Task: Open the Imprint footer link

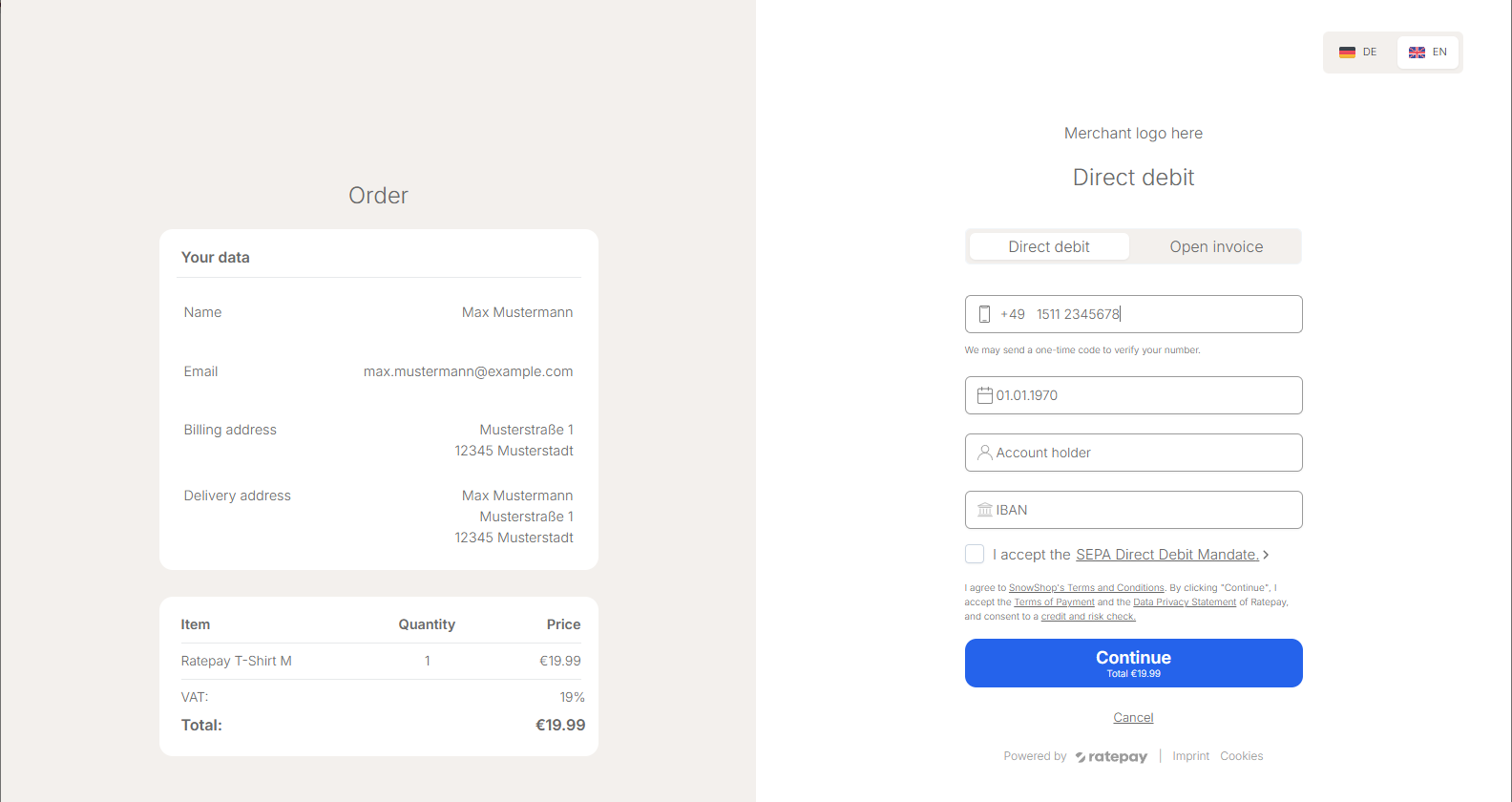Action: click(1190, 756)
